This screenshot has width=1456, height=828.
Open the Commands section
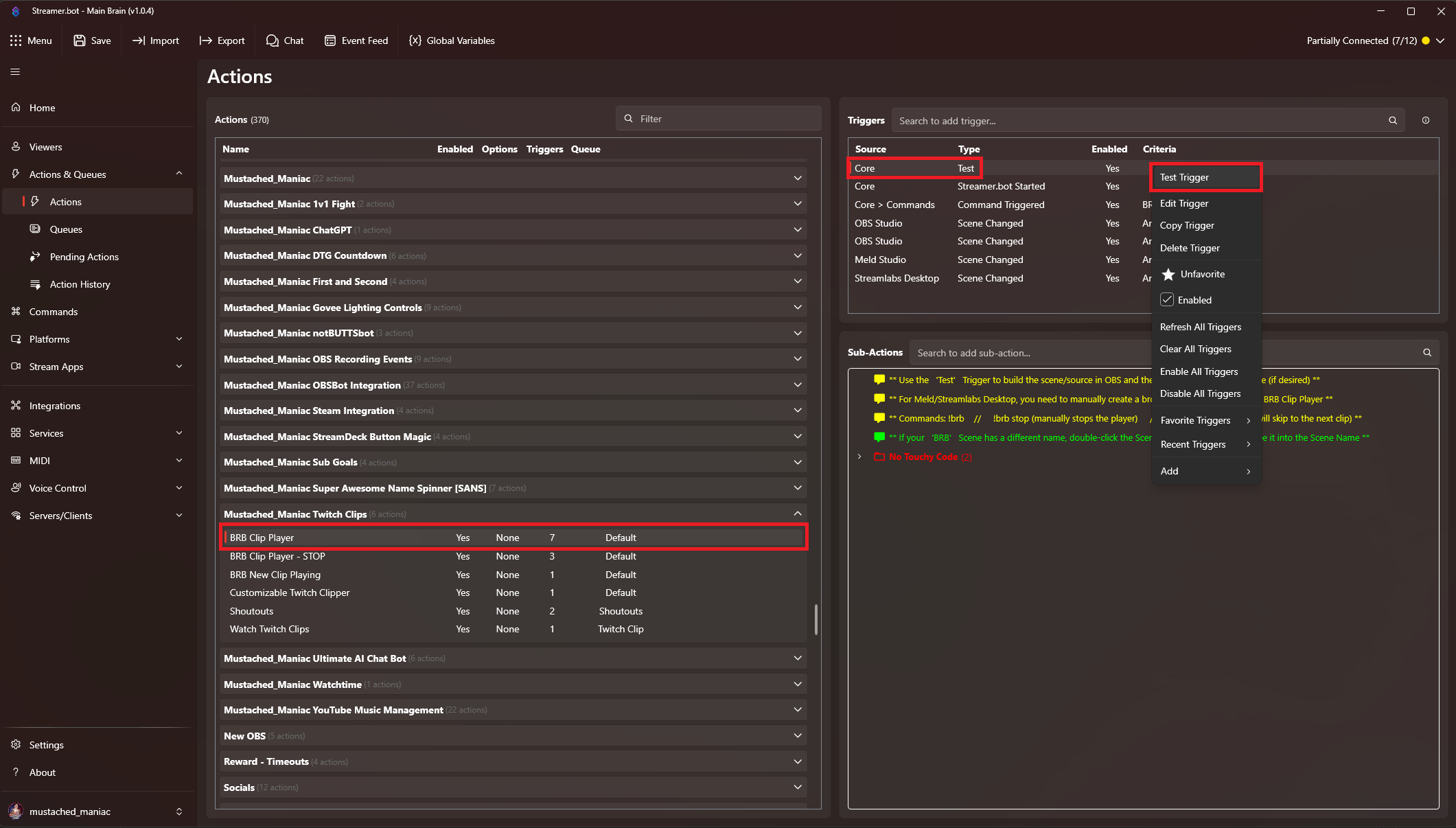52,312
